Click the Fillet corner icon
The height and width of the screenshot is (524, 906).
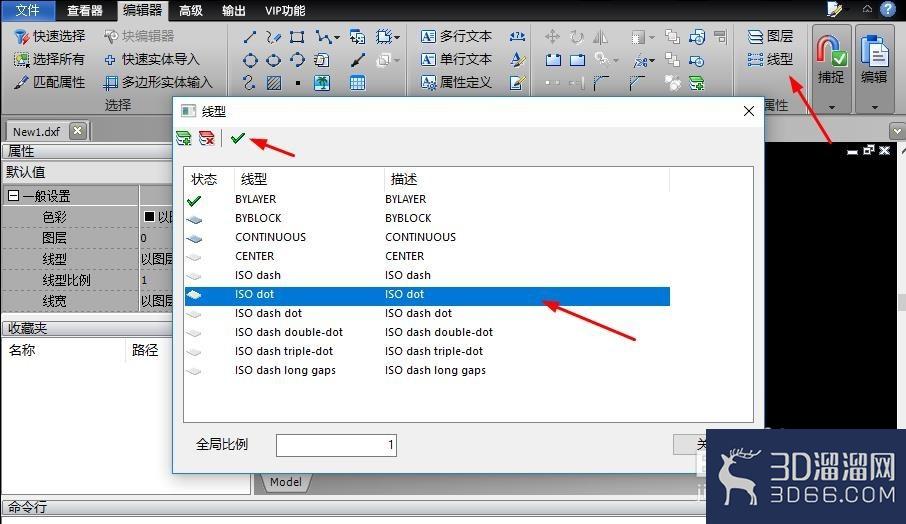point(601,83)
